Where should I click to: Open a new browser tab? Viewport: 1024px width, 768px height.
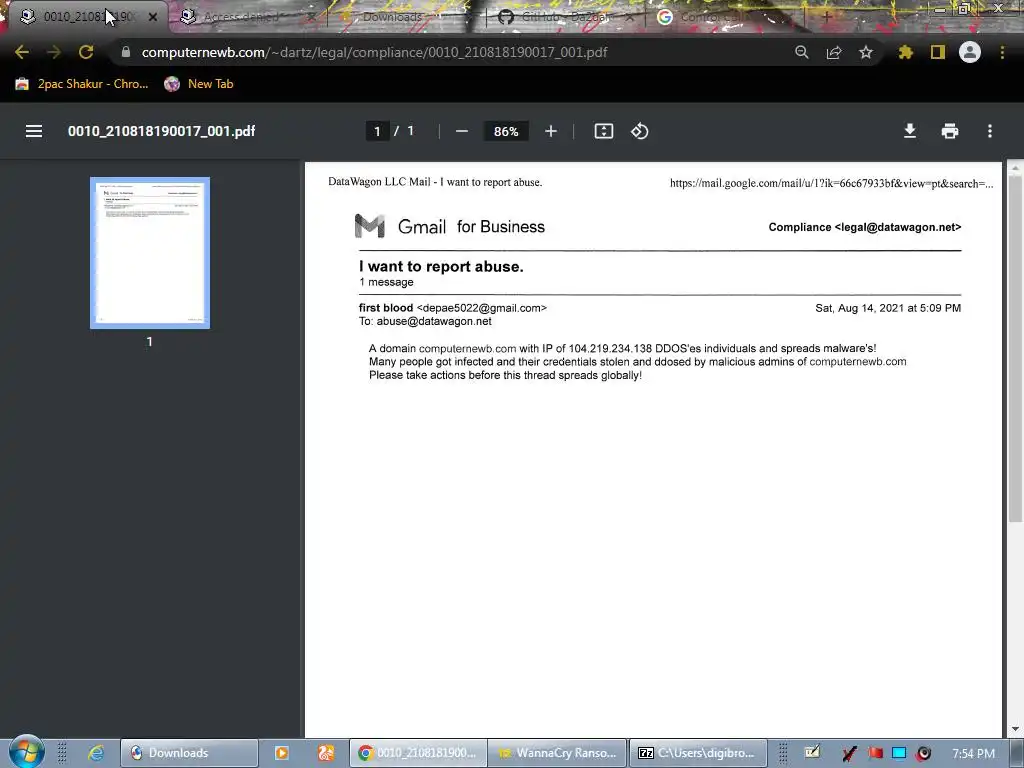tap(826, 17)
